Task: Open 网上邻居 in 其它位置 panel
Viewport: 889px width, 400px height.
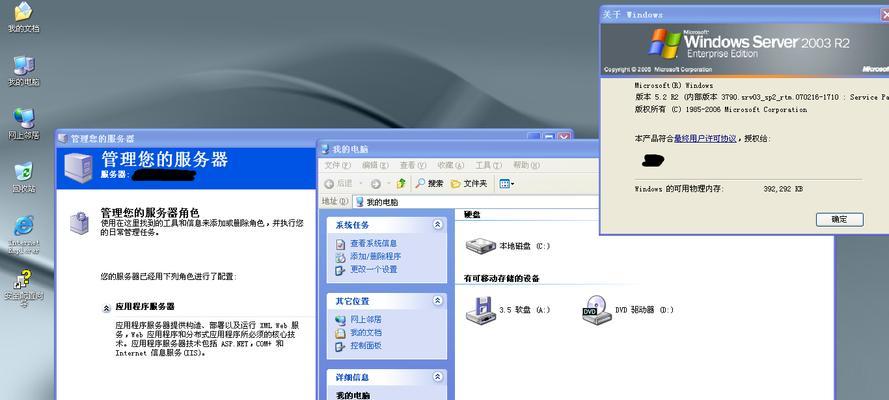Action: coord(366,320)
